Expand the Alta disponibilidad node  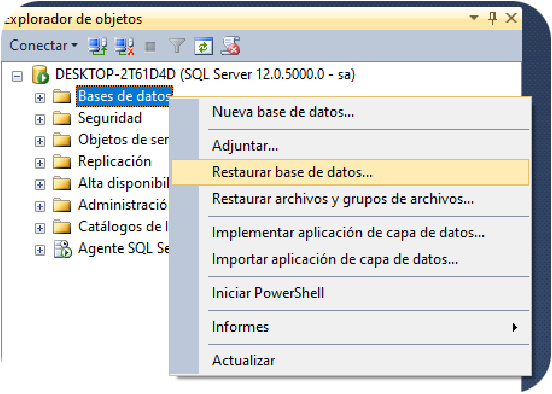coord(40,185)
